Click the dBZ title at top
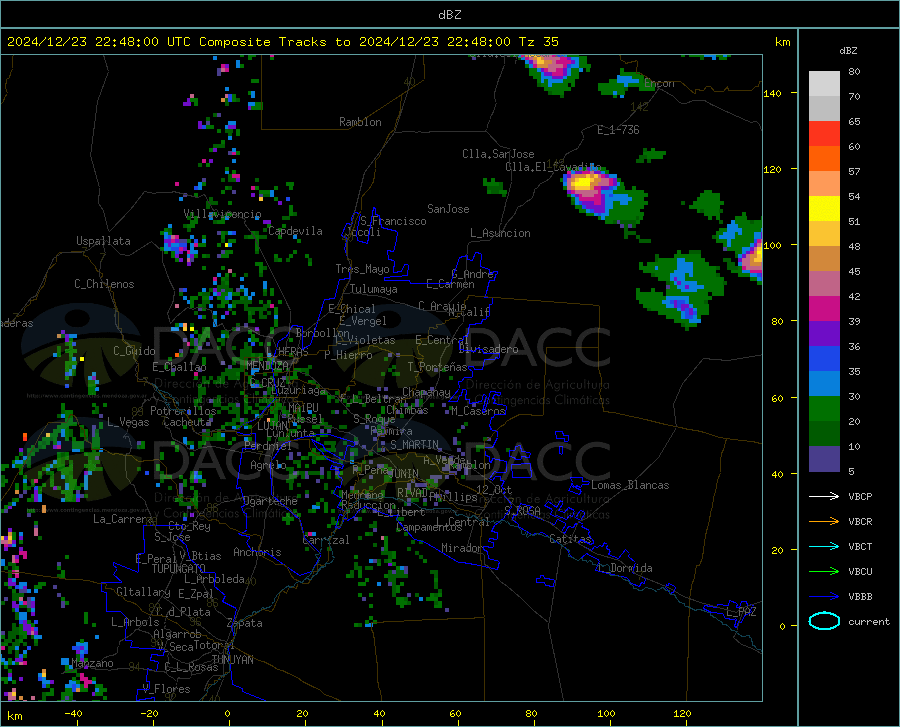This screenshot has height=727, width=900. 449,15
